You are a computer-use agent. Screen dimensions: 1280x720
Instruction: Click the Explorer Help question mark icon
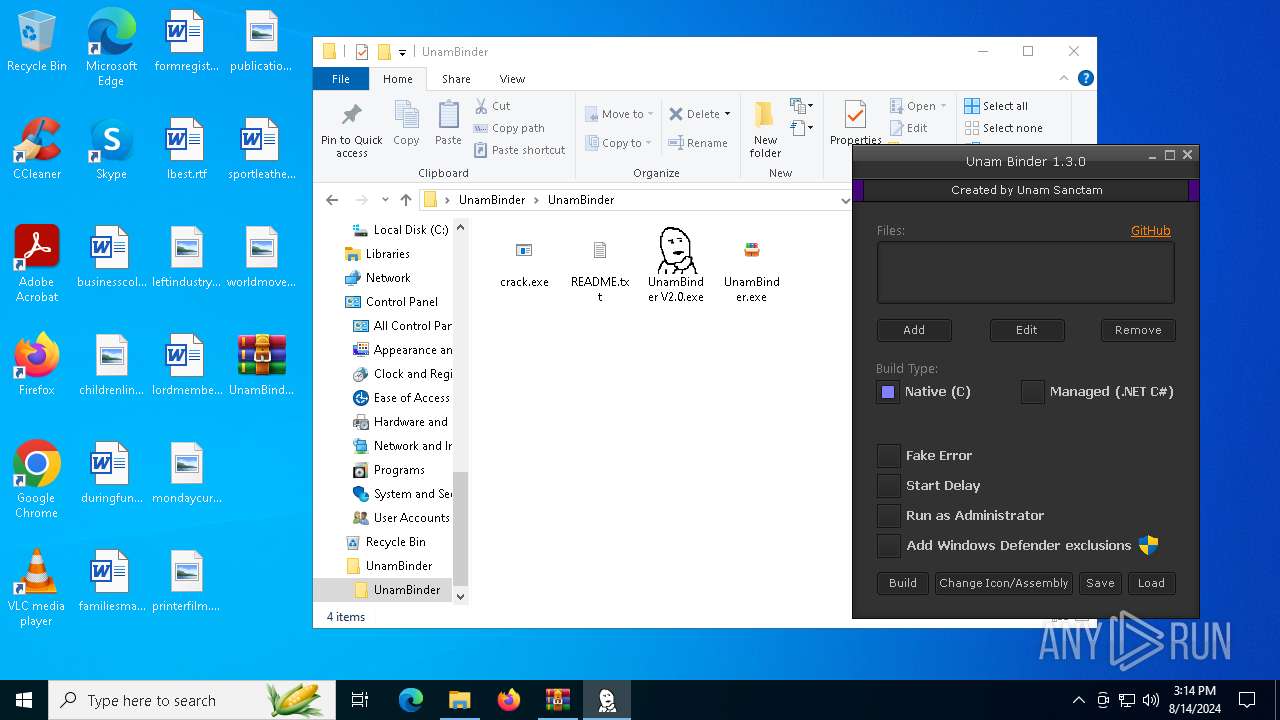coord(1086,78)
